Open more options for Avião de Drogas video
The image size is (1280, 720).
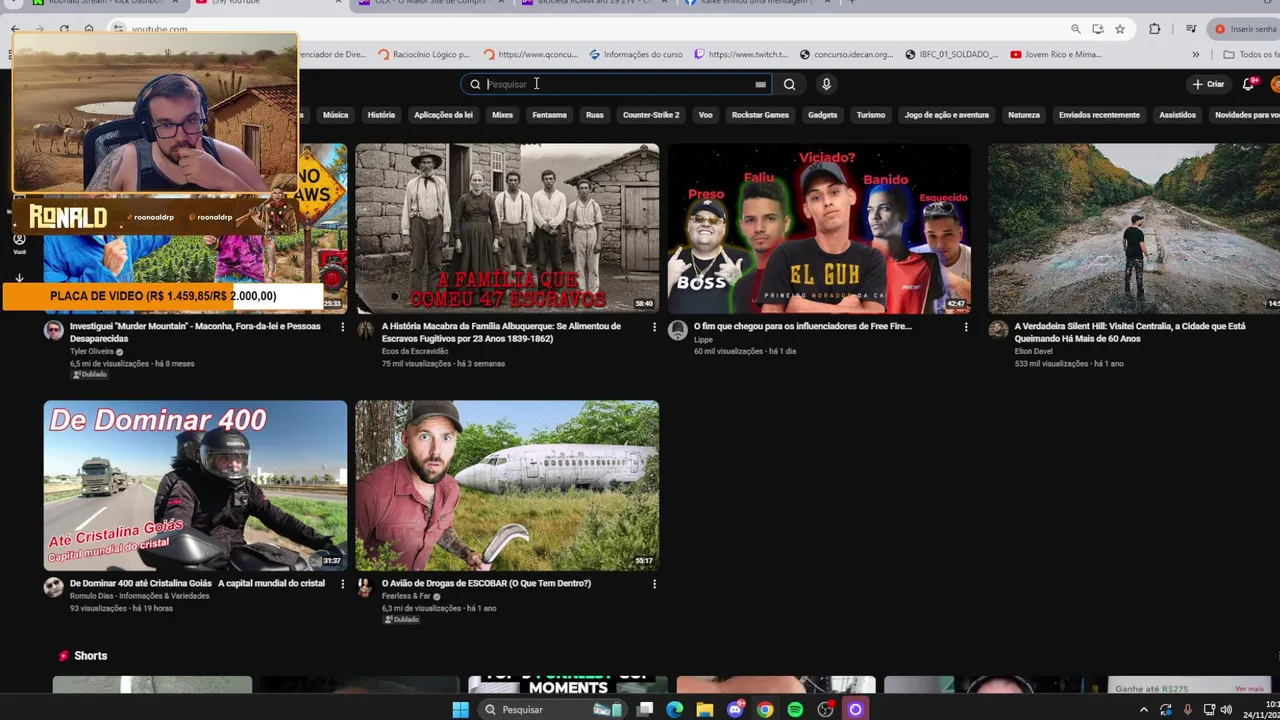point(654,584)
